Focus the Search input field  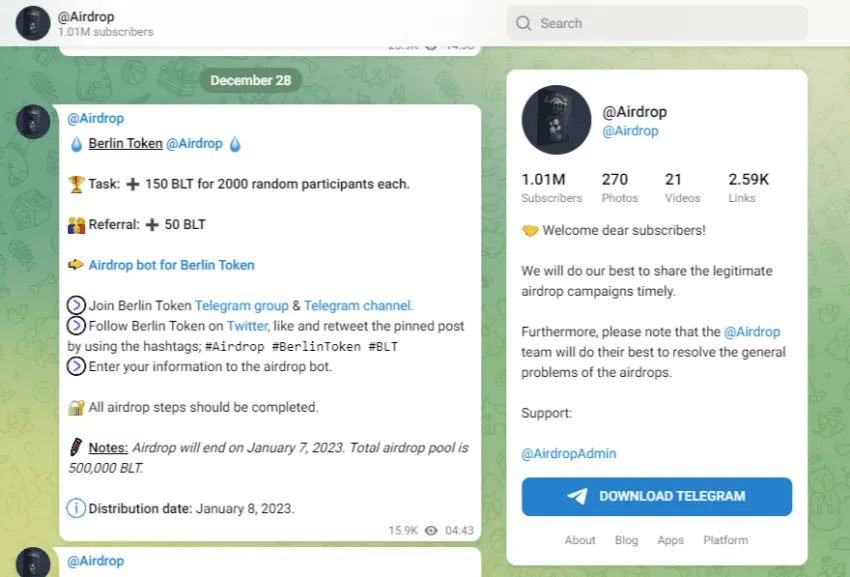pyautogui.click(x=657, y=23)
